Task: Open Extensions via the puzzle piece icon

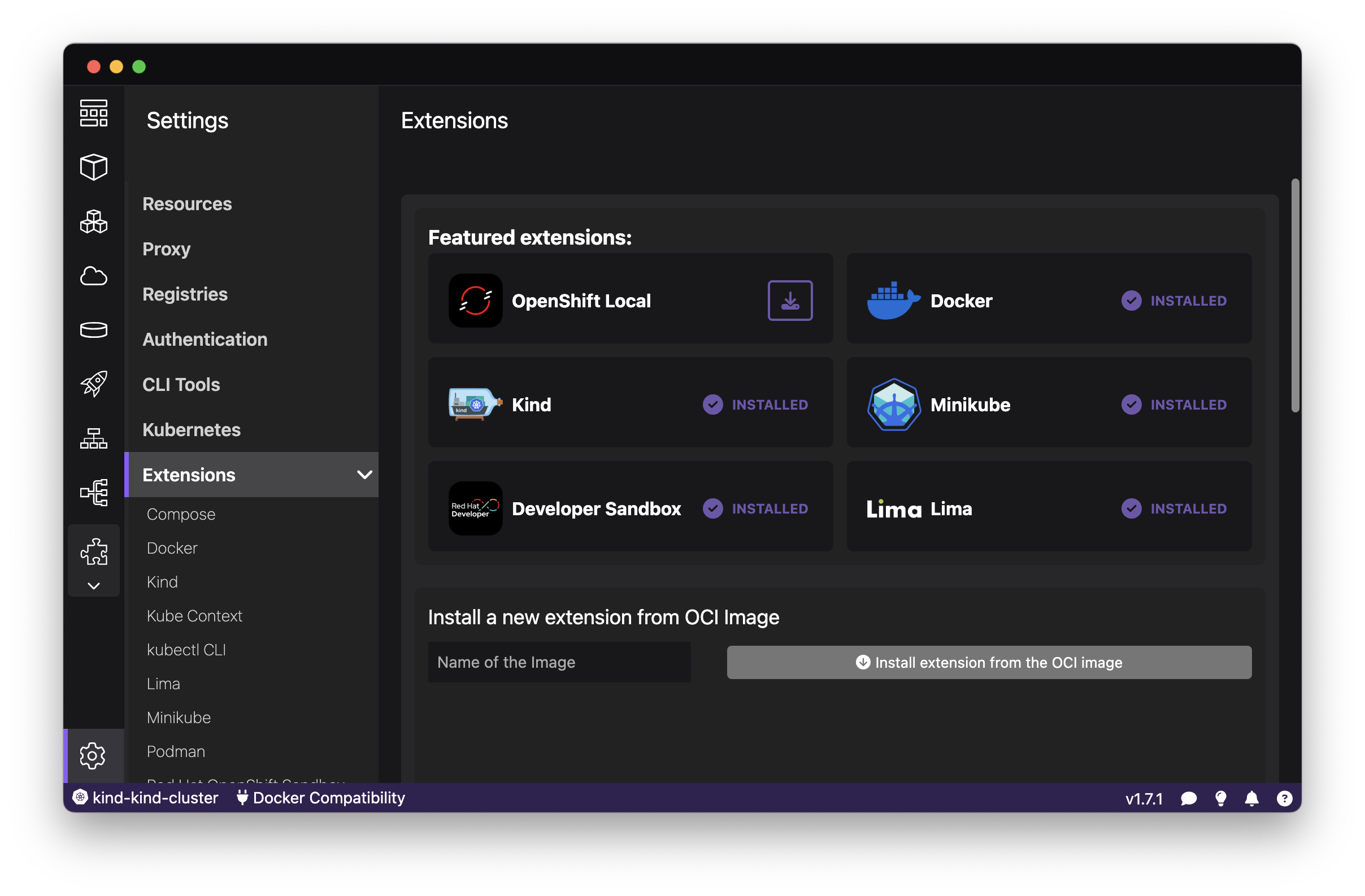Action: pyautogui.click(x=93, y=551)
